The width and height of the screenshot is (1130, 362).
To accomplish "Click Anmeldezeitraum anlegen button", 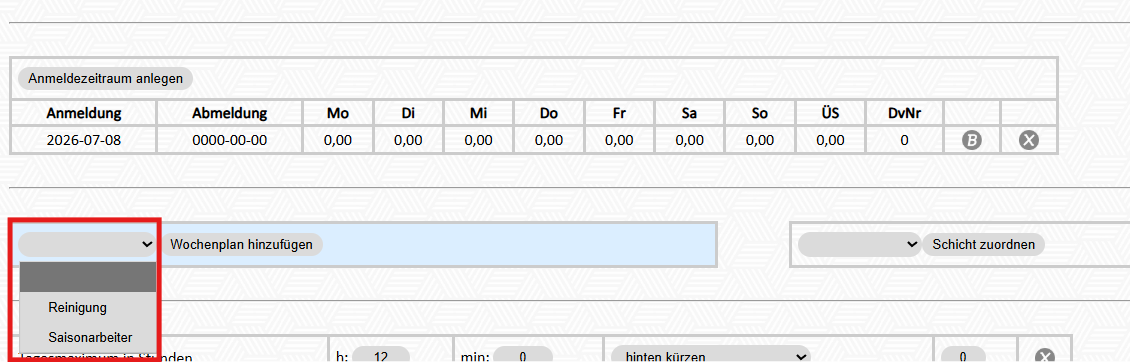I will (x=105, y=78).
